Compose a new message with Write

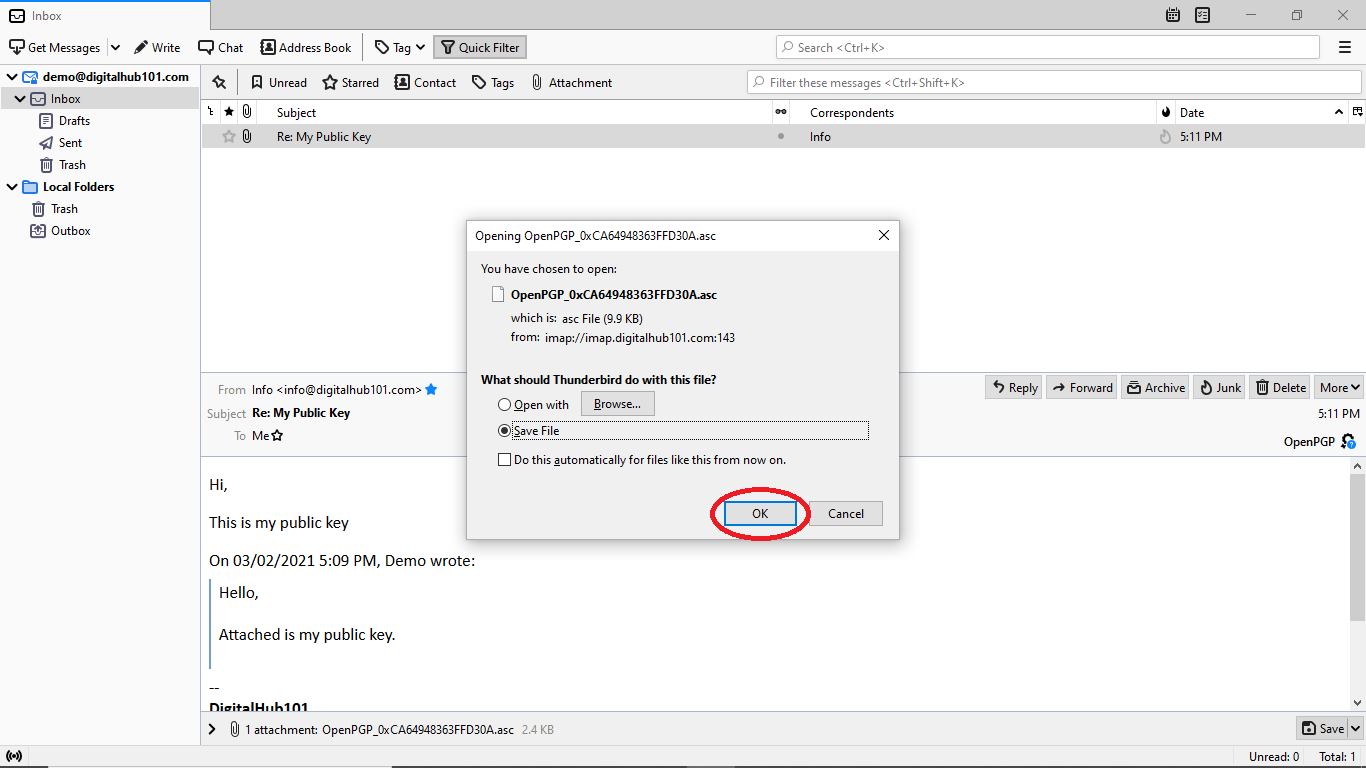[157, 47]
